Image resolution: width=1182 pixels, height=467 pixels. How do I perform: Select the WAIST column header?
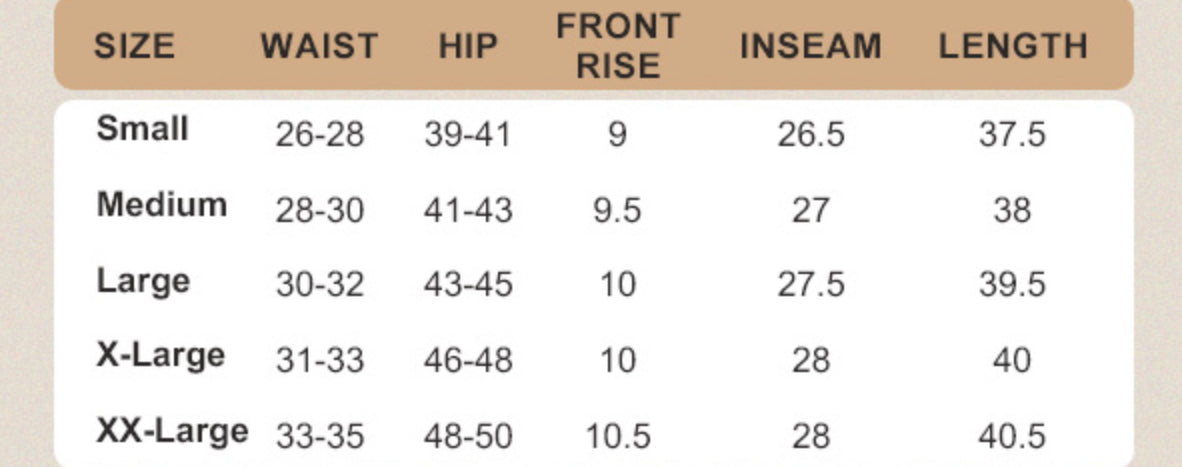point(320,47)
